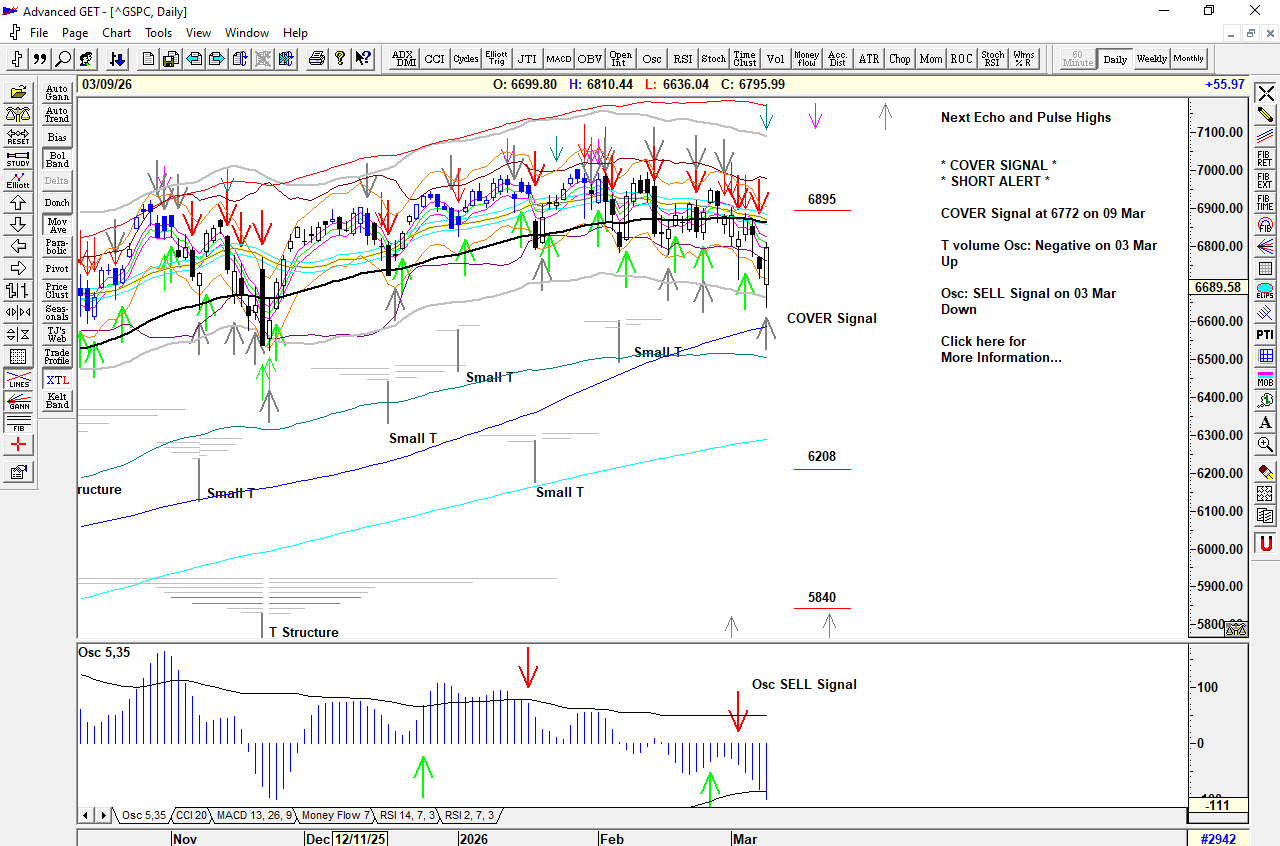Activate the Ellipse tool

pos(1265,290)
